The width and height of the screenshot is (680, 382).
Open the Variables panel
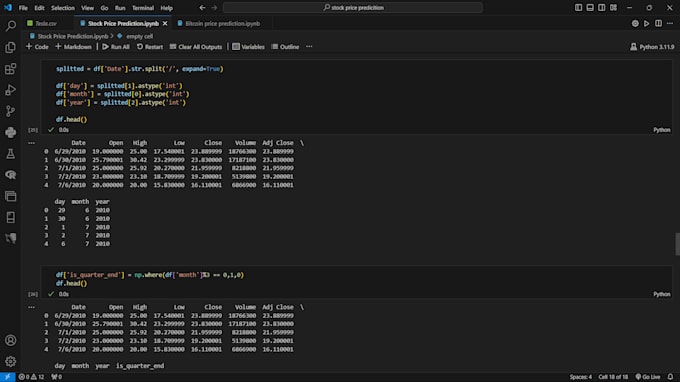pyautogui.click(x=248, y=46)
